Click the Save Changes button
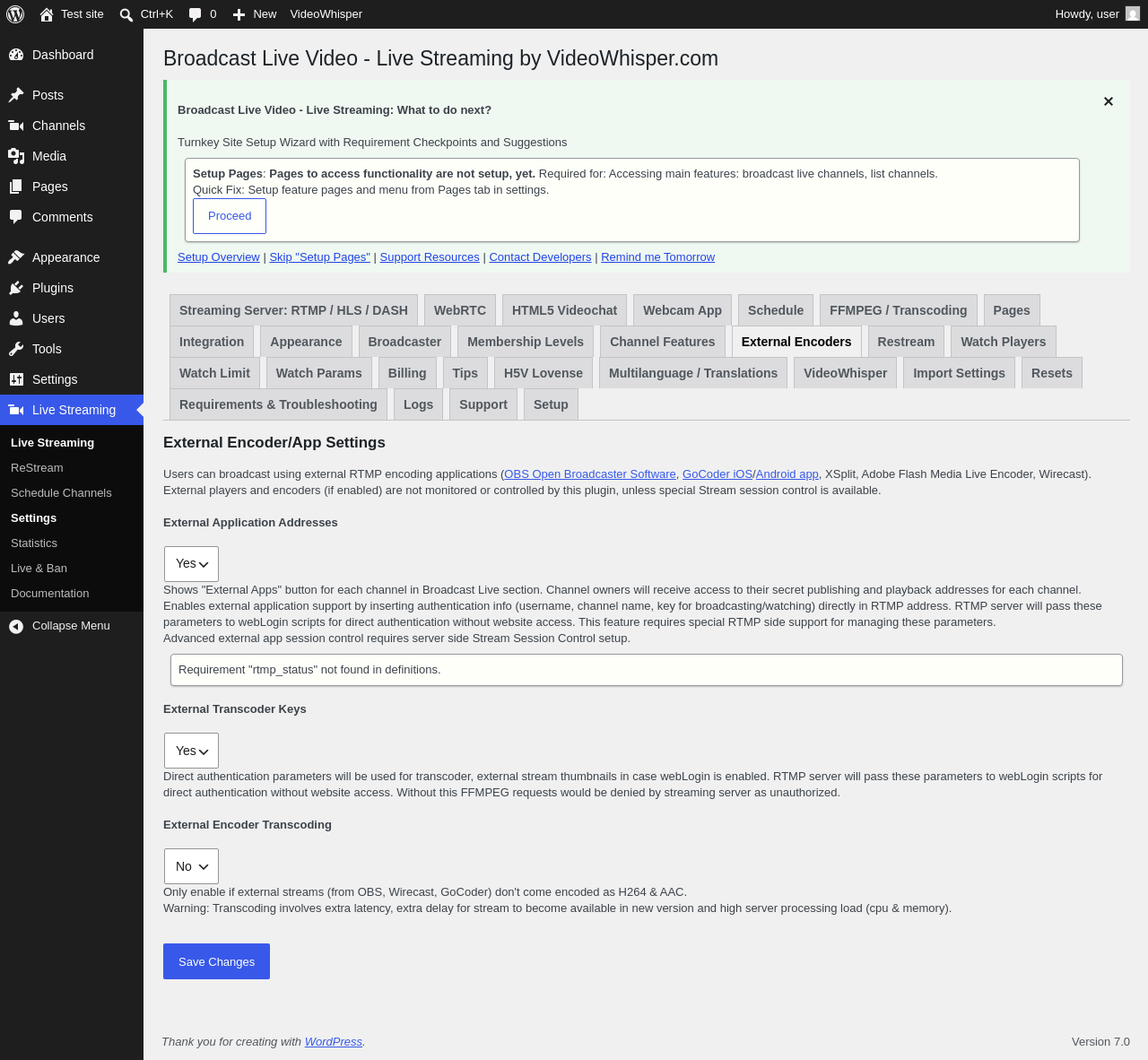 (216, 961)
